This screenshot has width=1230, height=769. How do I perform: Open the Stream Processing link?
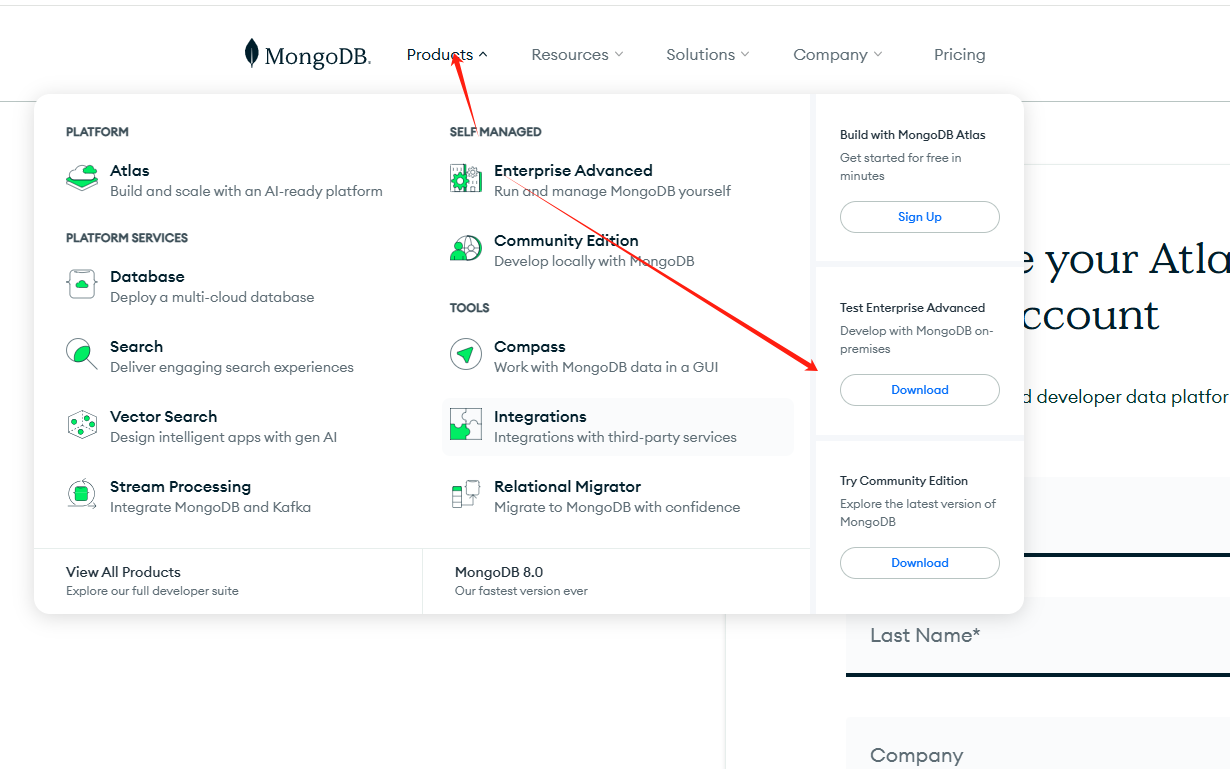[180, 487]
